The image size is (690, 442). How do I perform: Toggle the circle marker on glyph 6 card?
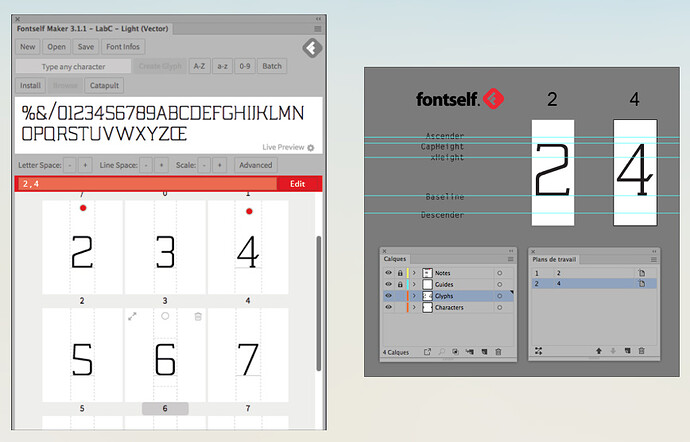[165, 316]
